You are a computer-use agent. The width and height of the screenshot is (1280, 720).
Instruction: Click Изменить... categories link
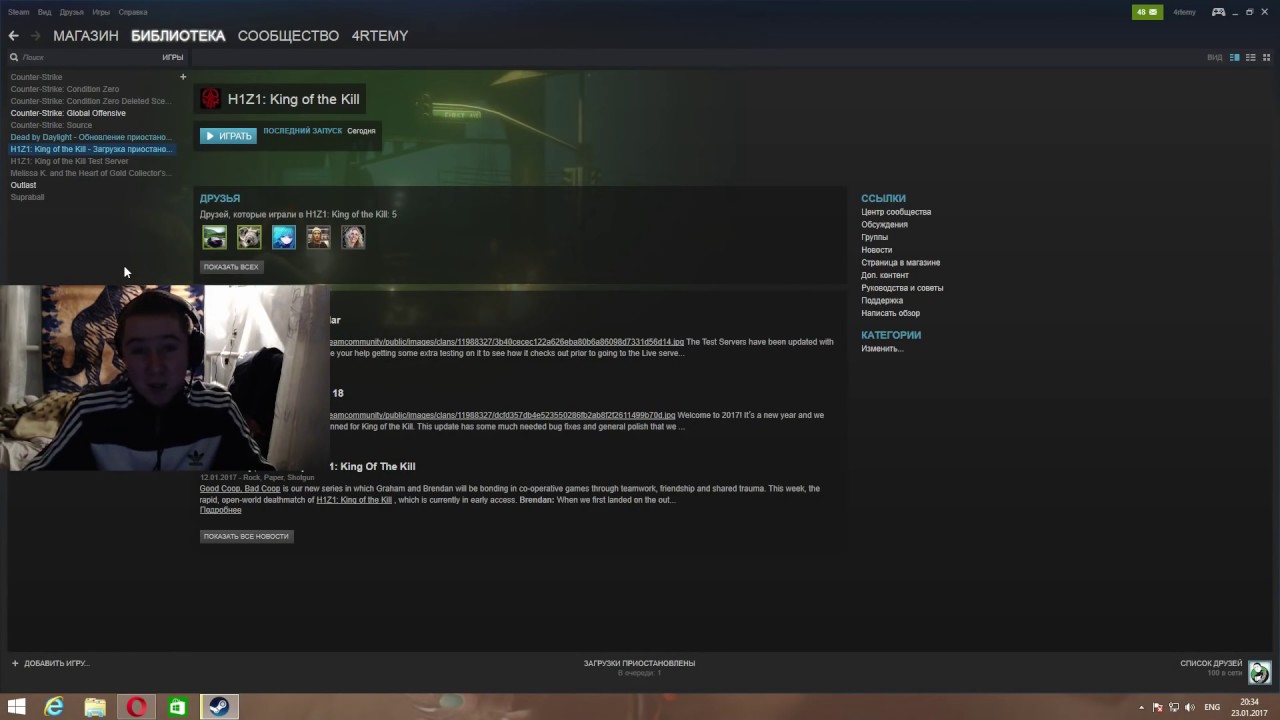click(882, 349)
